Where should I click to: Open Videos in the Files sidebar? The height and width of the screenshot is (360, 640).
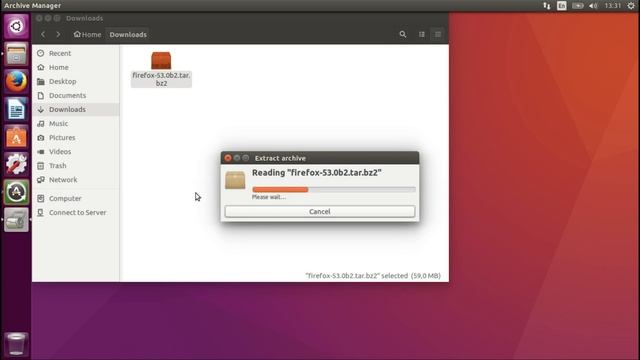click(76, 151)
